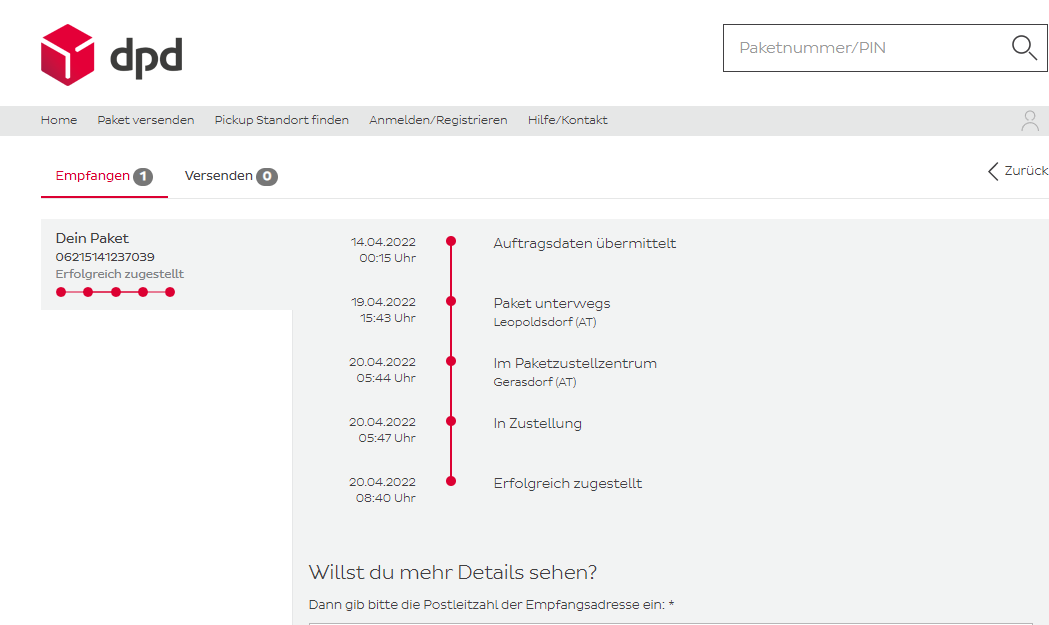The width and height of the screenshot is (1049, 625).
Task: Select the In Zustellung timeline dot
Action: [451, 421]
